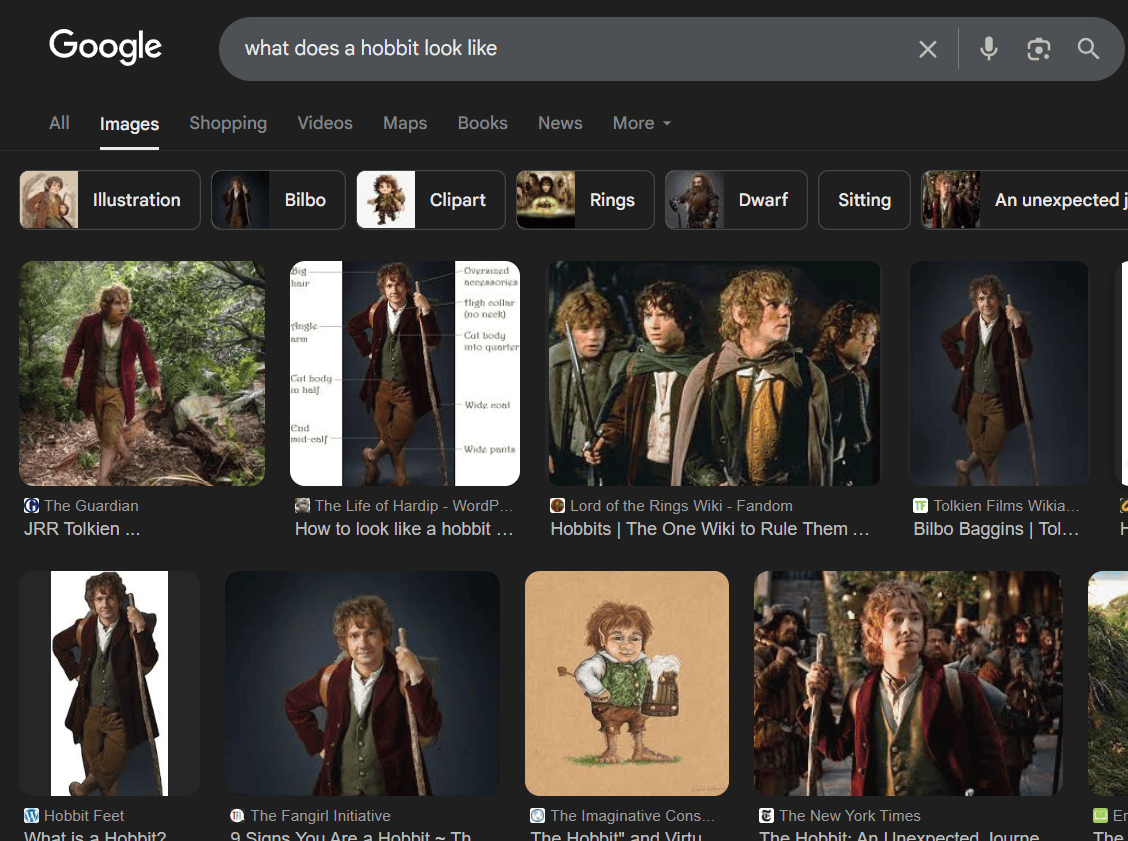Open 'Bilbo Baggins' Tolkien Films Wikia link

click(996, 529)
